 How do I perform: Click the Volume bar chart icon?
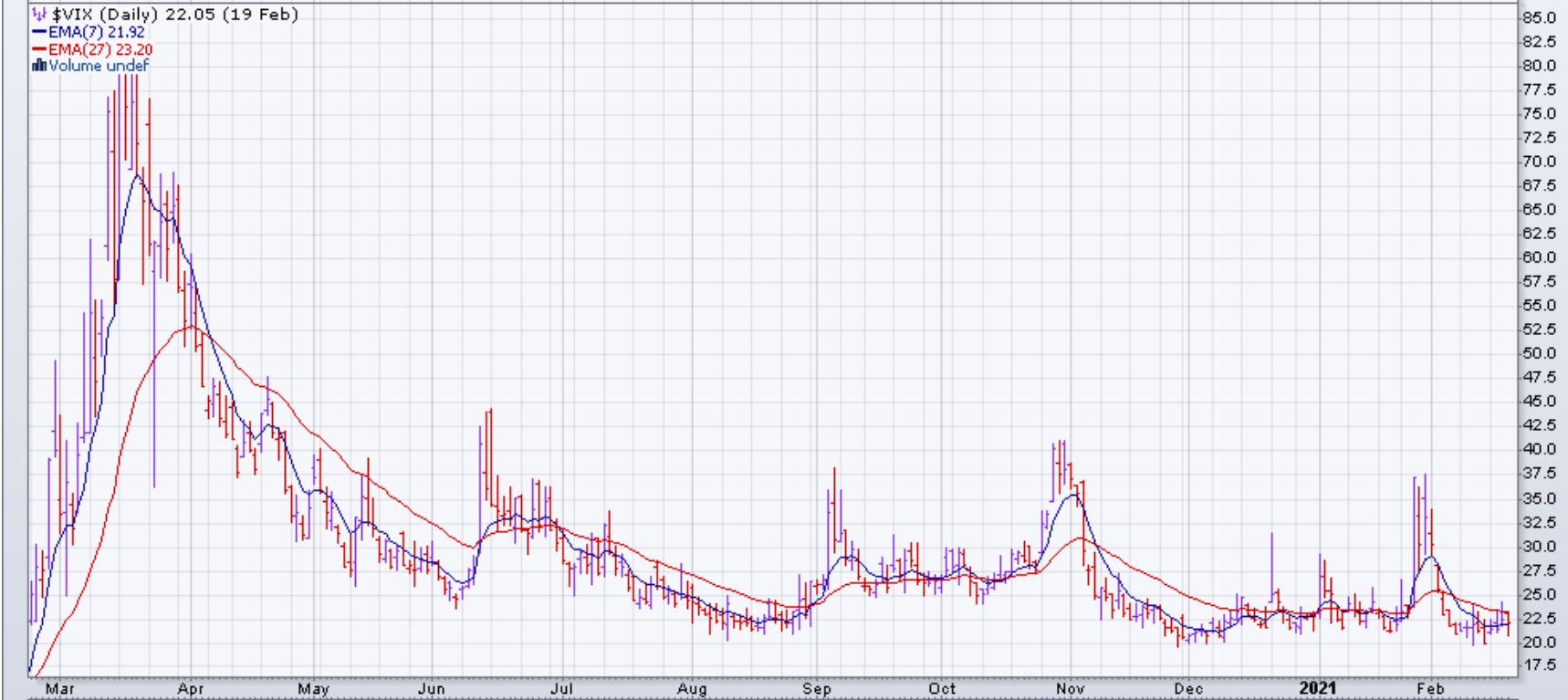(x=38, y=66)
